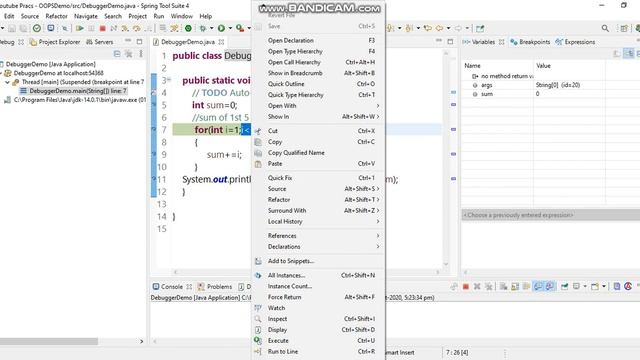The image size is (640, 360).
Task: Click the green Boot Dashboard circle icon
Action: 188,28
